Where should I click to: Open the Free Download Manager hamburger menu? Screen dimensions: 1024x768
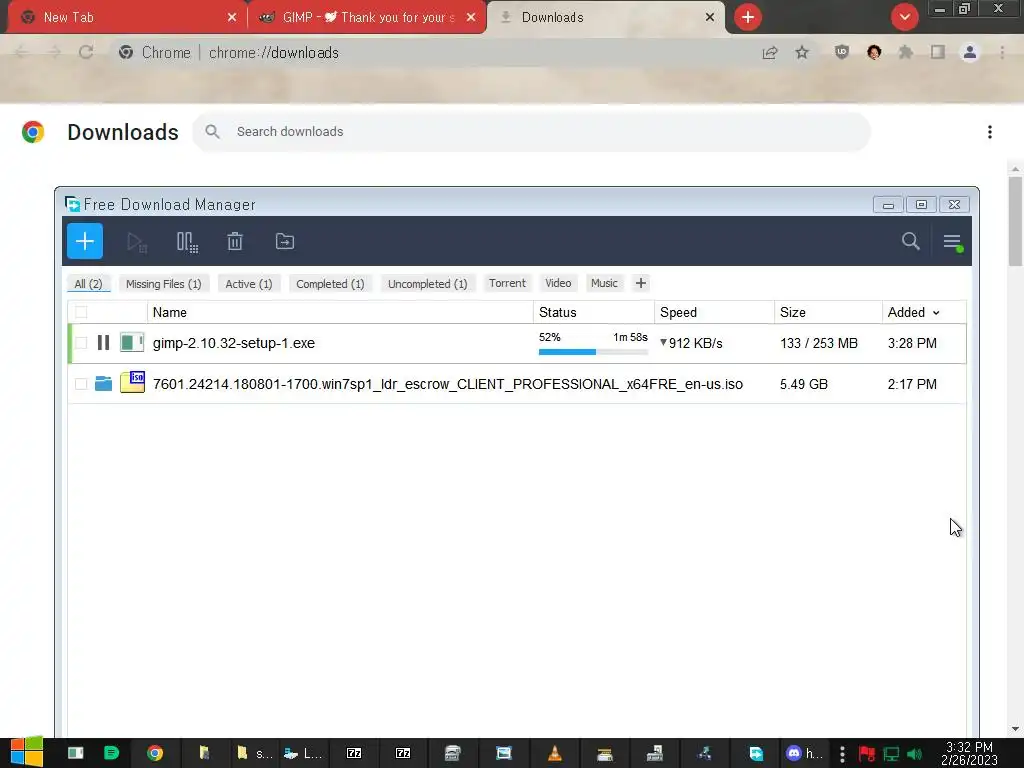coord(952,242)
